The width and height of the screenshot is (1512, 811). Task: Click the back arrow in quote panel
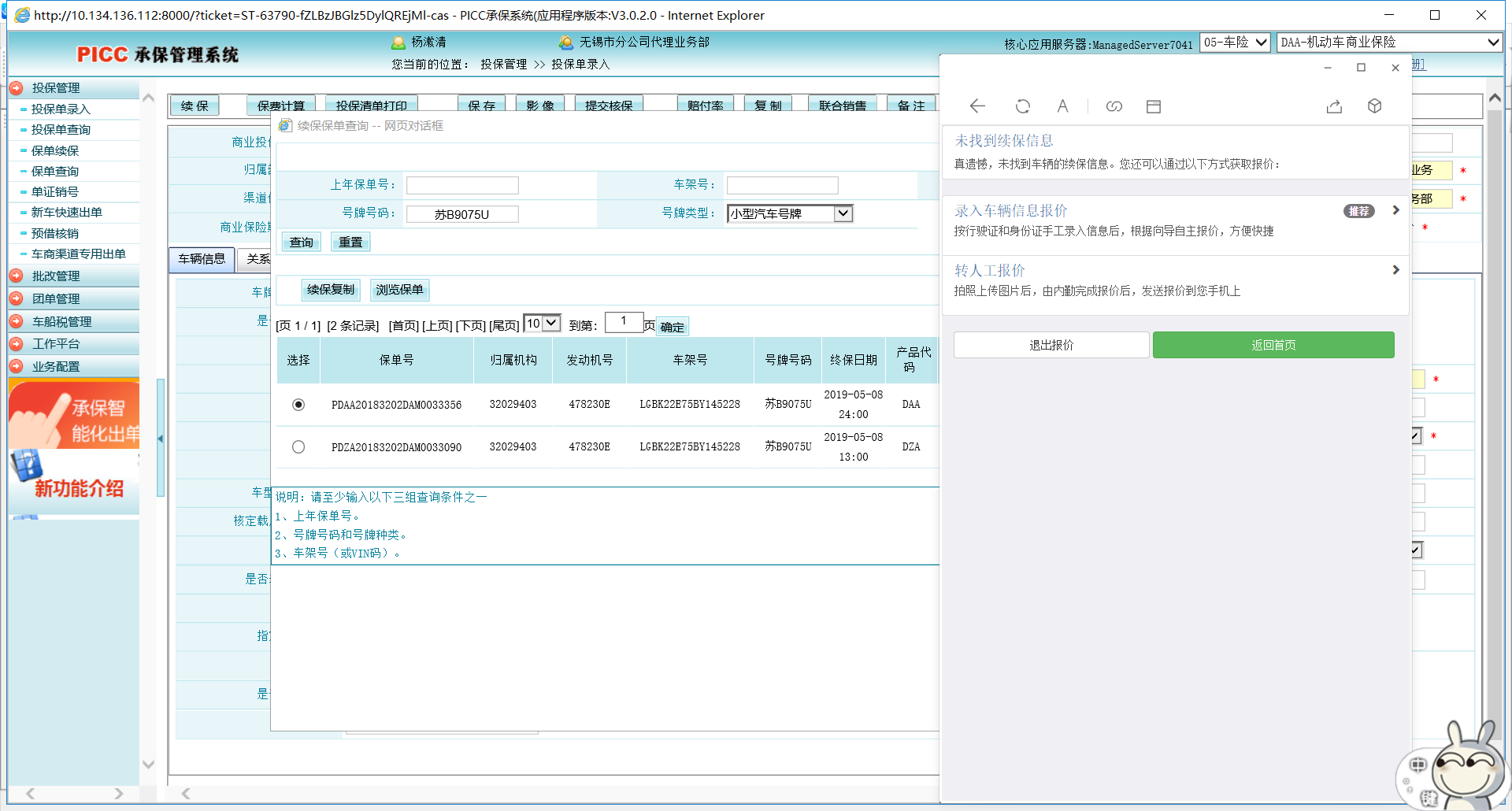click(977, 106)
